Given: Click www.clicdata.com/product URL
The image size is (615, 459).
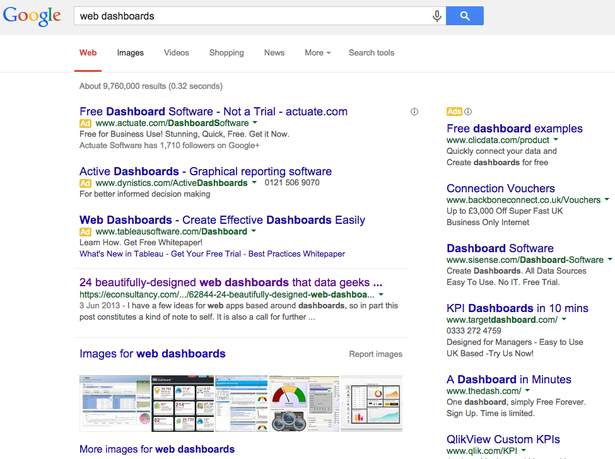Looking at the screenshot, I should (498, 140).
